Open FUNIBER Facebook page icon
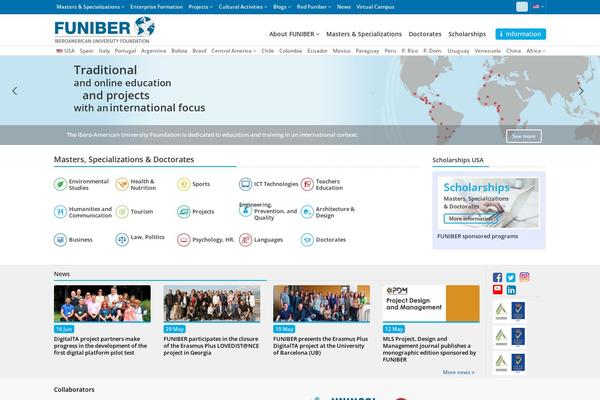The width and height of the screenshot is (600, 400). (x=497, y=277)
